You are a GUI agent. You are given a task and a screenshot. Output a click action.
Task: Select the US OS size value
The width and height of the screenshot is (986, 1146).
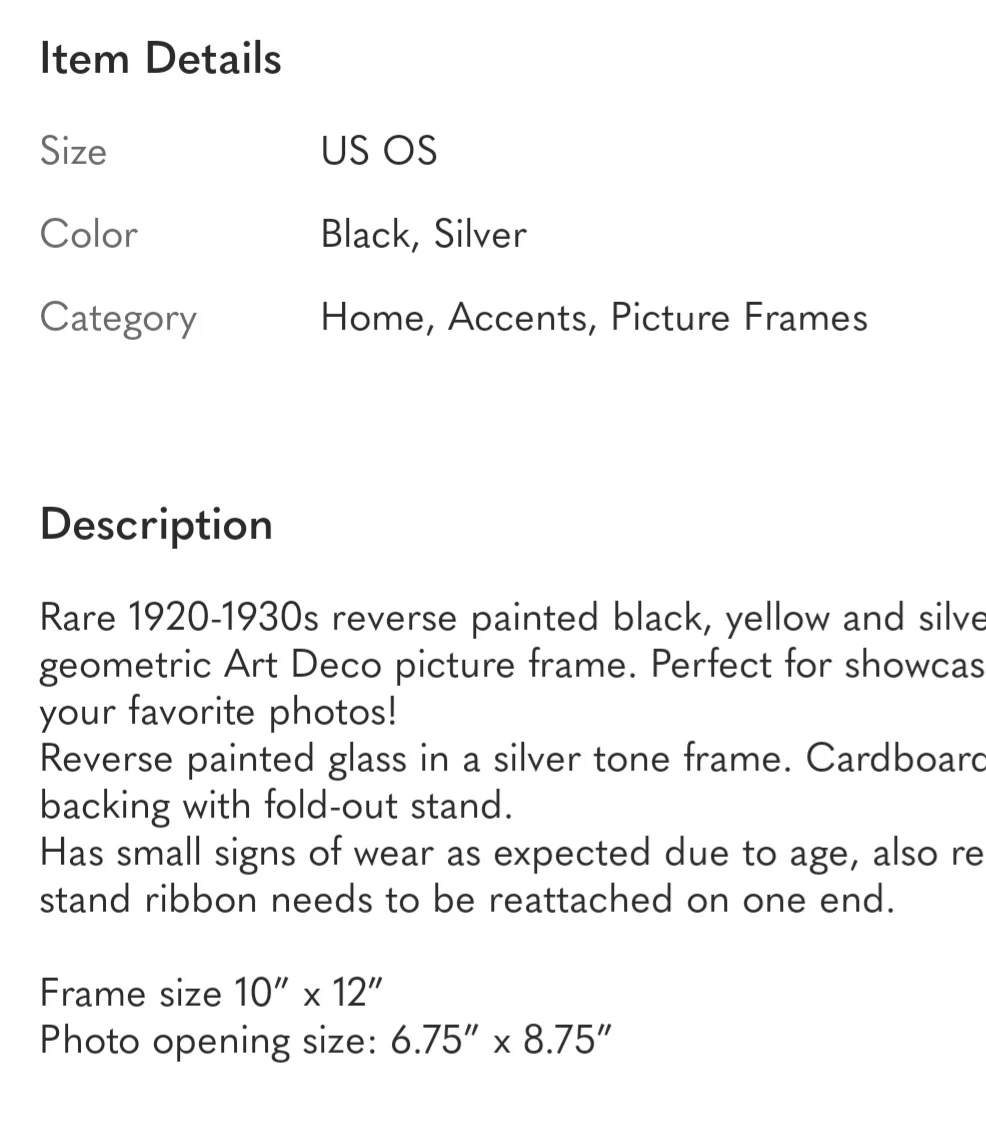click(x=379, y=151)
